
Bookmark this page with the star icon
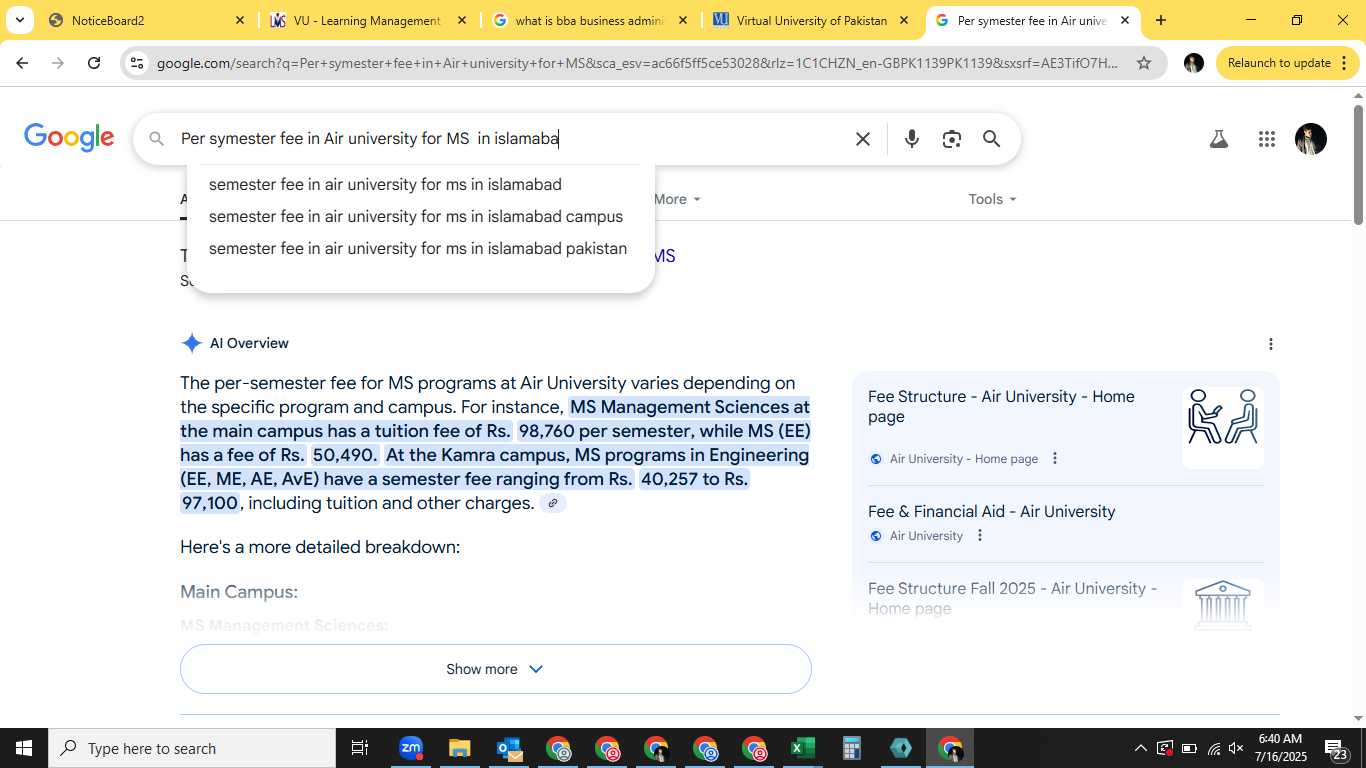pos(1144,63)
